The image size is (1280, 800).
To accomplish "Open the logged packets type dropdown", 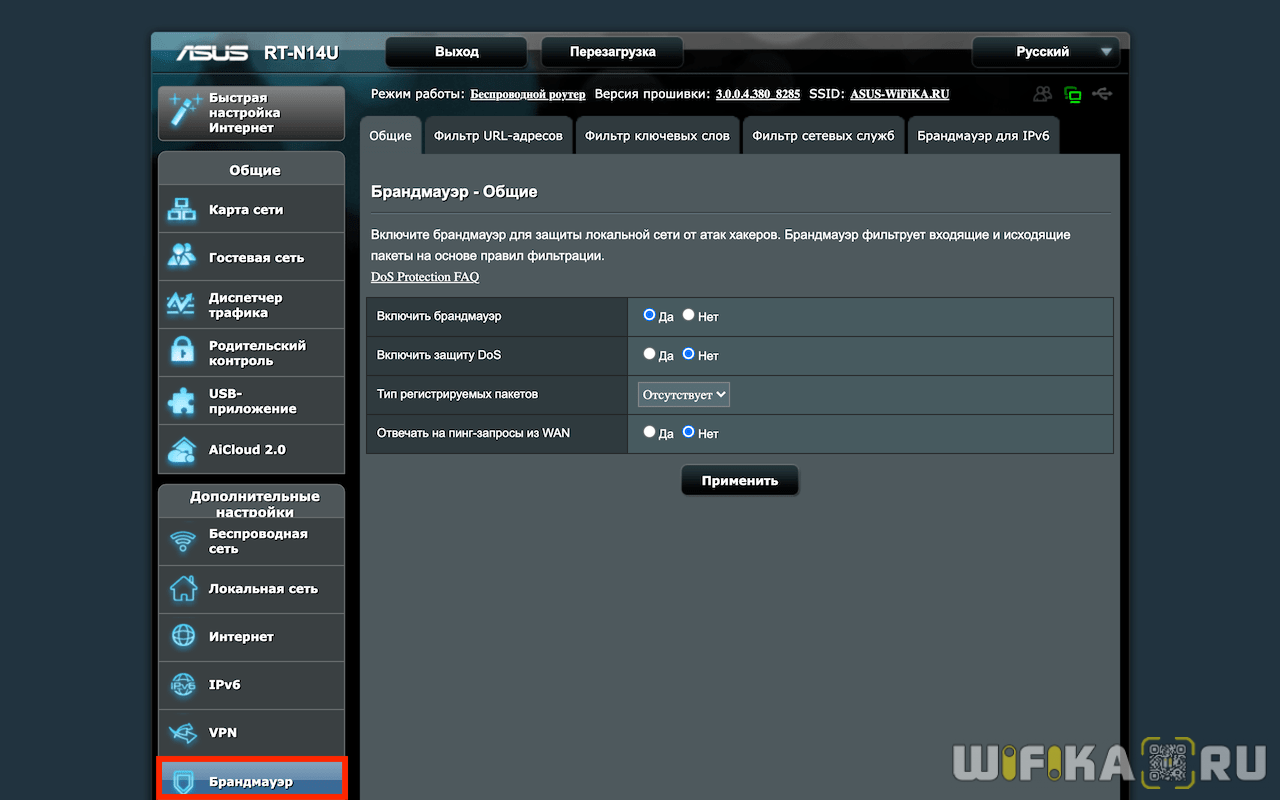I will (x=684, y=395).
